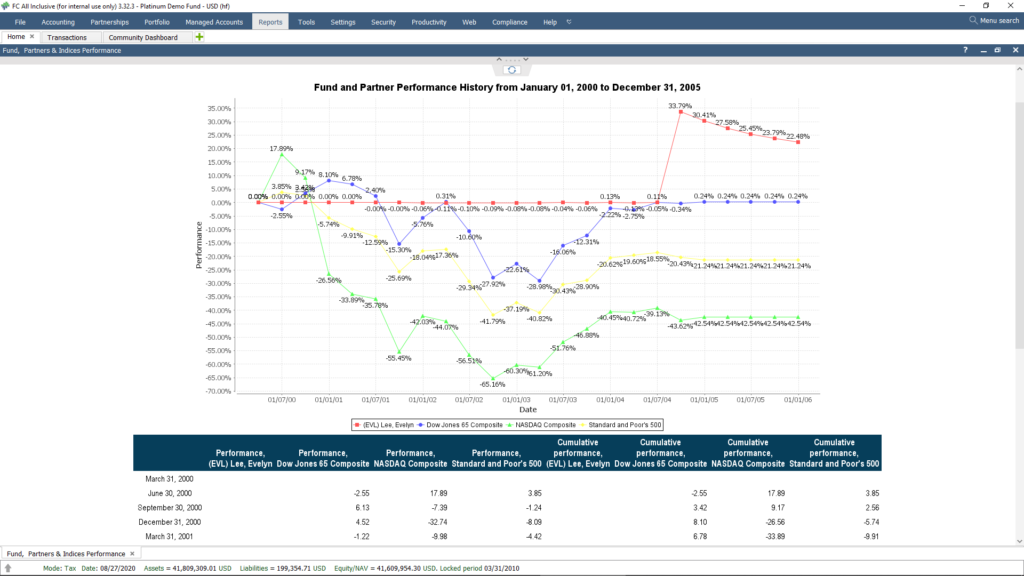This screenshot has width=1024, height=576.
Task: Open the Reports menu
Action: pyautogui.click(x=269, y=20)
